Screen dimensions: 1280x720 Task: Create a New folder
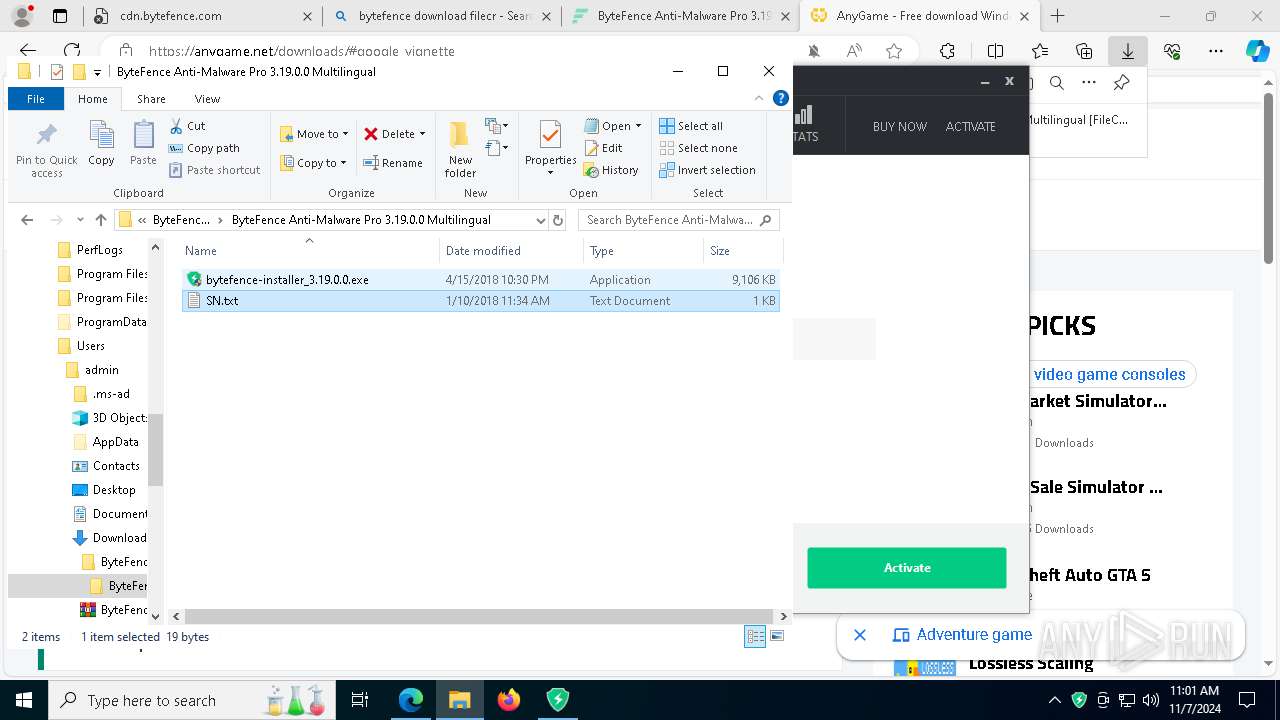460,150
